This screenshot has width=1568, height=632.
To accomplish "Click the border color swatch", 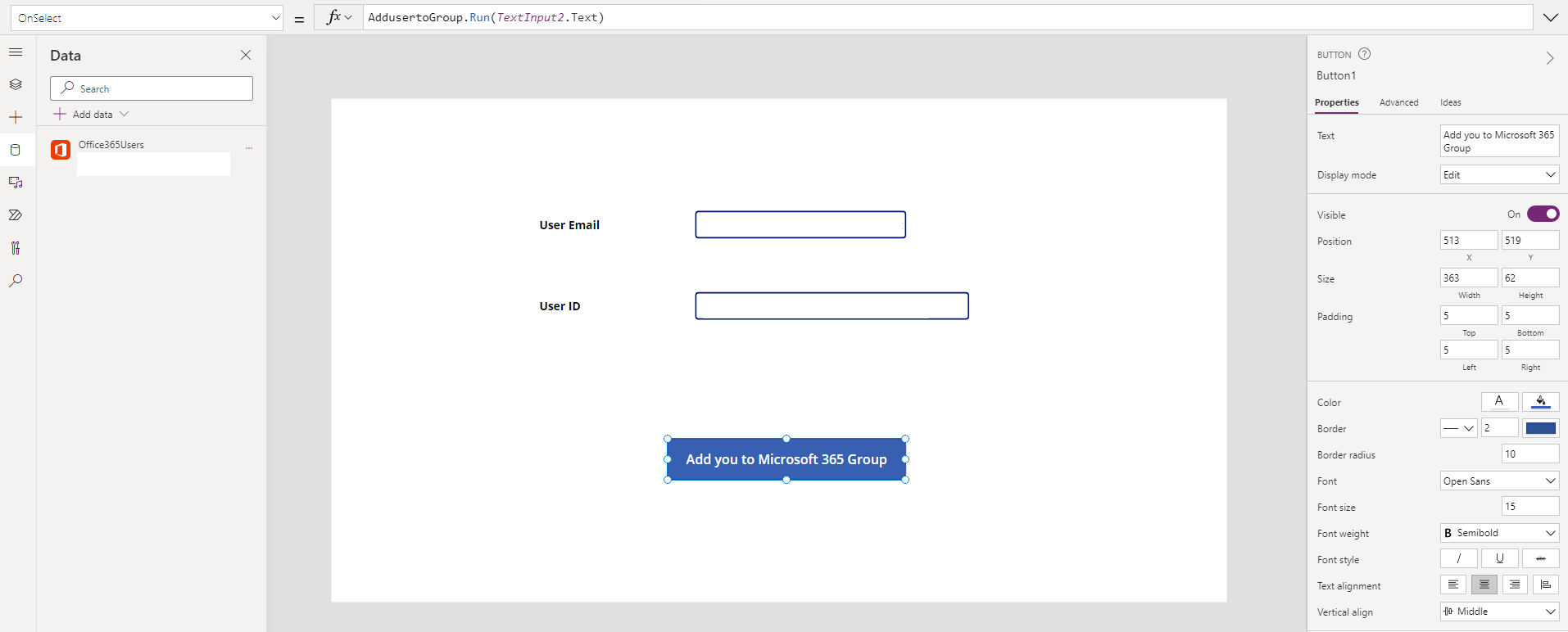I will 1541,428.
